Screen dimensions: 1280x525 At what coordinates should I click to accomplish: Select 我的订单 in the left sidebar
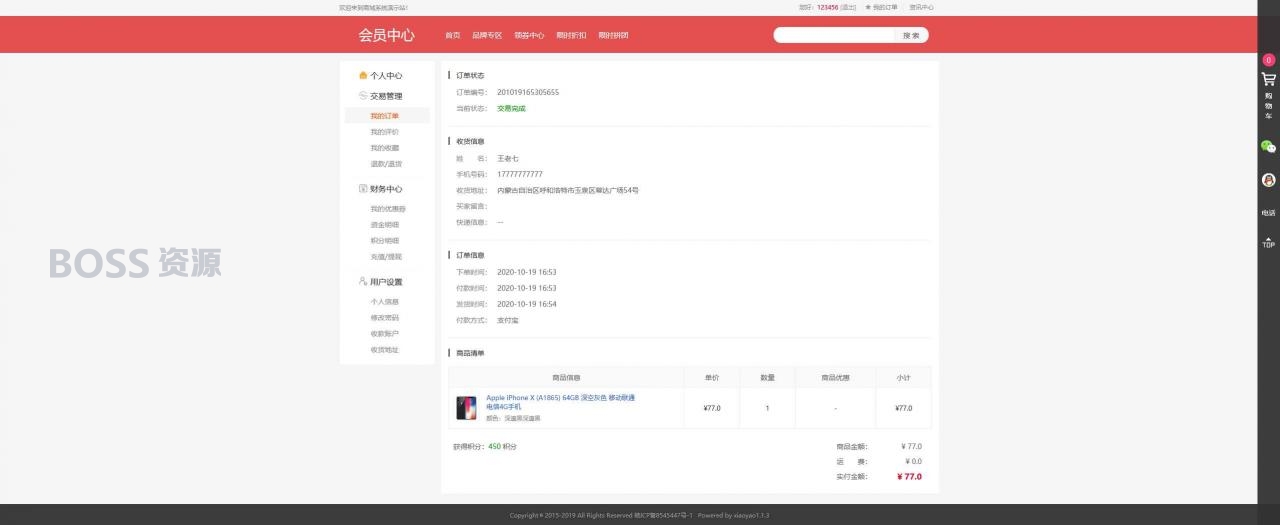coord(384,116)
